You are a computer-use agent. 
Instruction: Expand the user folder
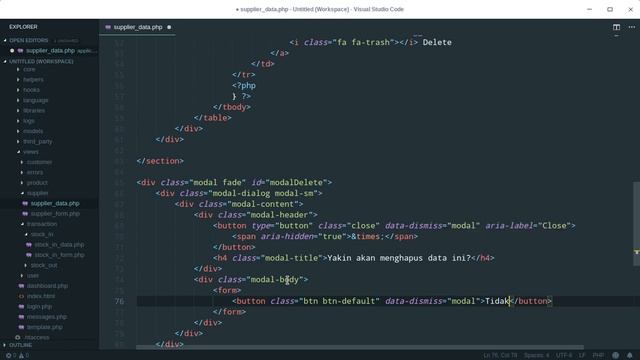pos(22,276)
